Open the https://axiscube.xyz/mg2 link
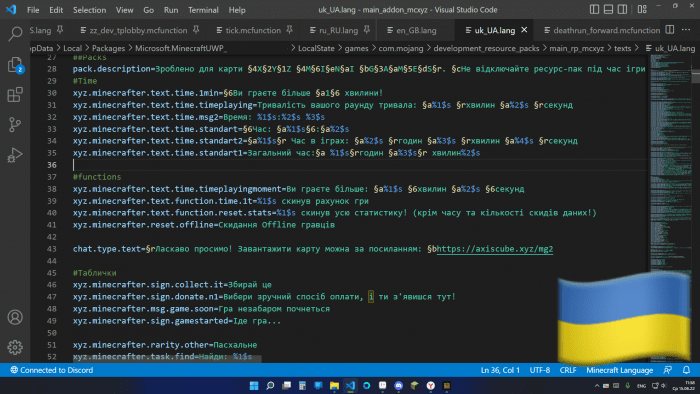 click(x=495, y=249)
